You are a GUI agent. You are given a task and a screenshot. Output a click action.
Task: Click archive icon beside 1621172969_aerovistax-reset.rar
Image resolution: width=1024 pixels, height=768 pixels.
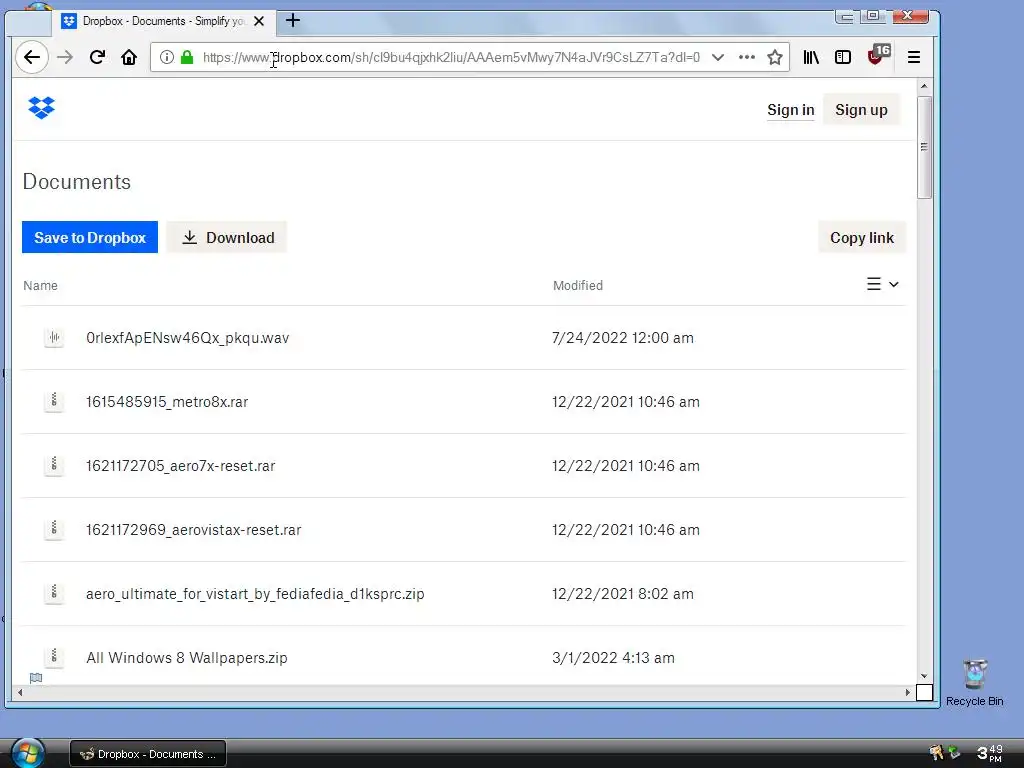click(x=54, y=530)
